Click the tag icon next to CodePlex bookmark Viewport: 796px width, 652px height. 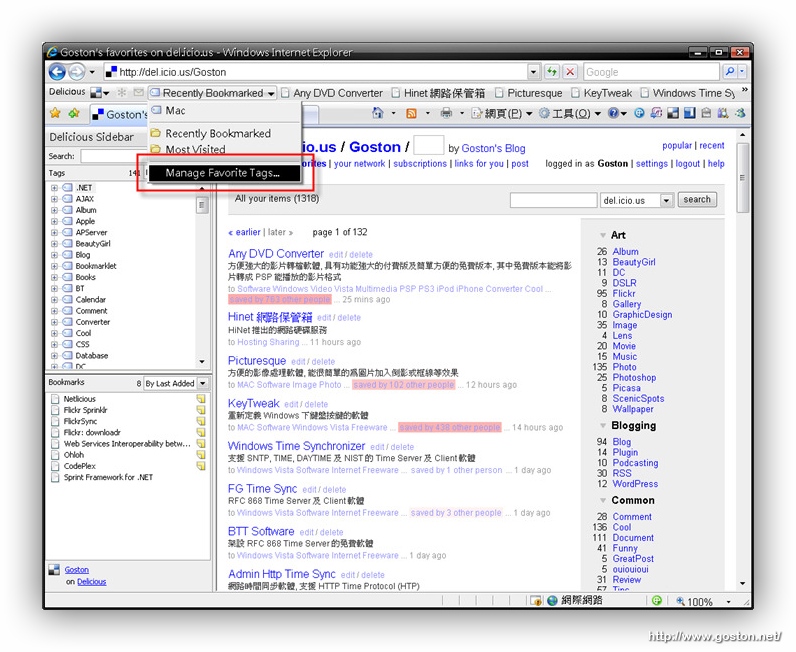[x=201, y=466]
